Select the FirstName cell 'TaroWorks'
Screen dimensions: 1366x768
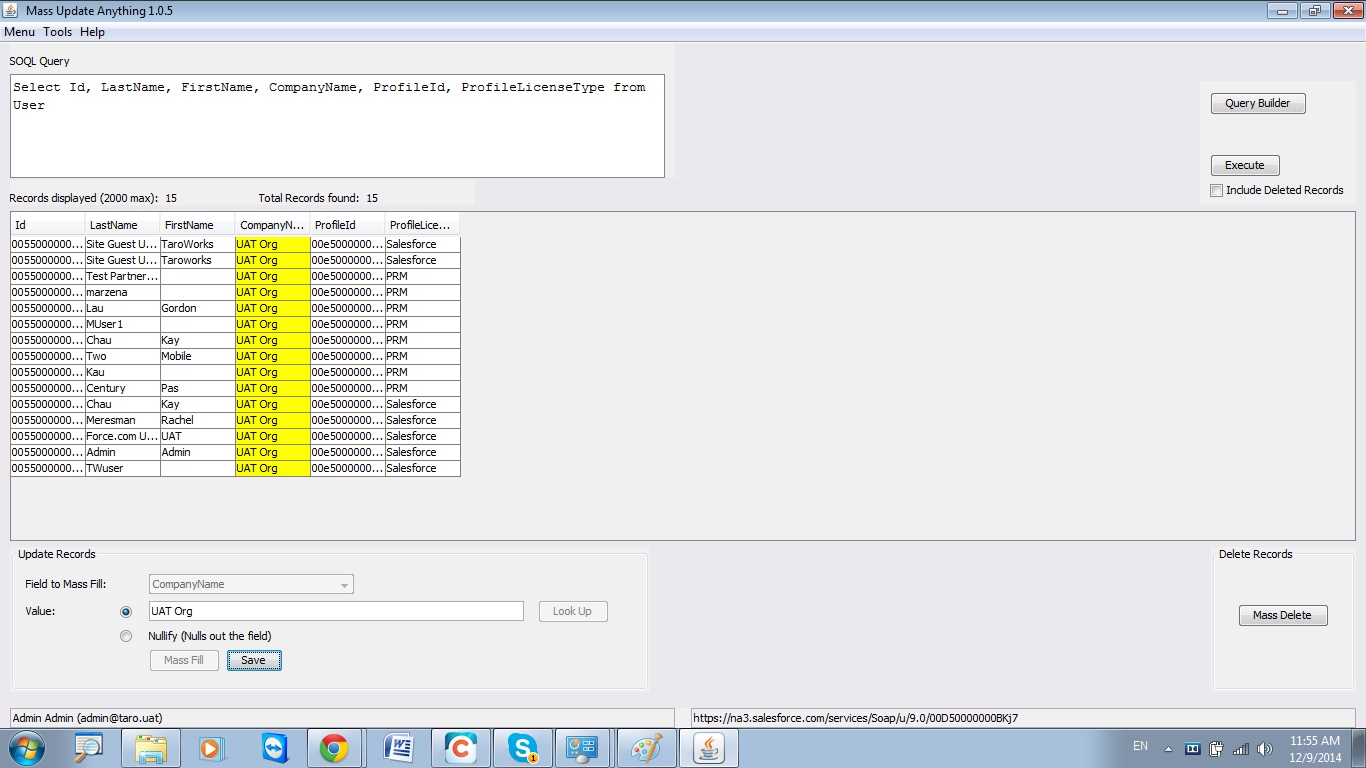tap(198, 244)
